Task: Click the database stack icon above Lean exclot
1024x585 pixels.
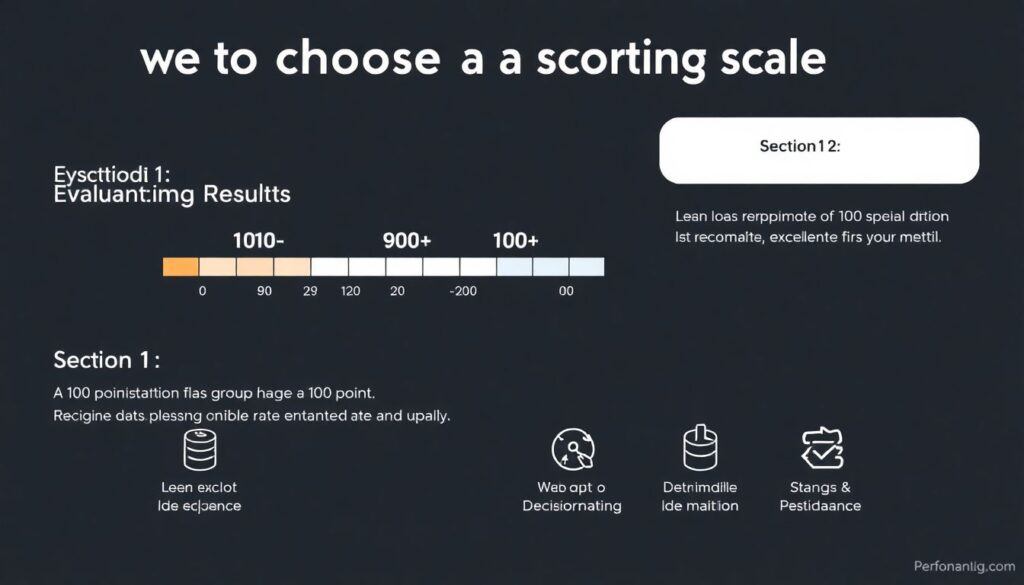Action: coord(200,449)
